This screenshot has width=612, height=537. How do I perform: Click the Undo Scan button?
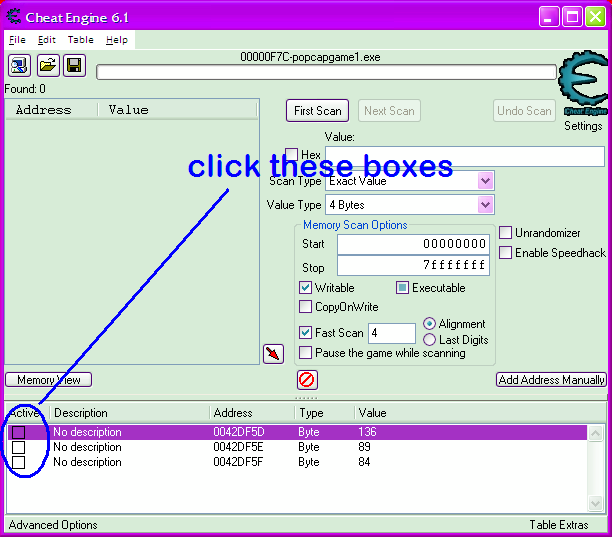click(524, 111)
